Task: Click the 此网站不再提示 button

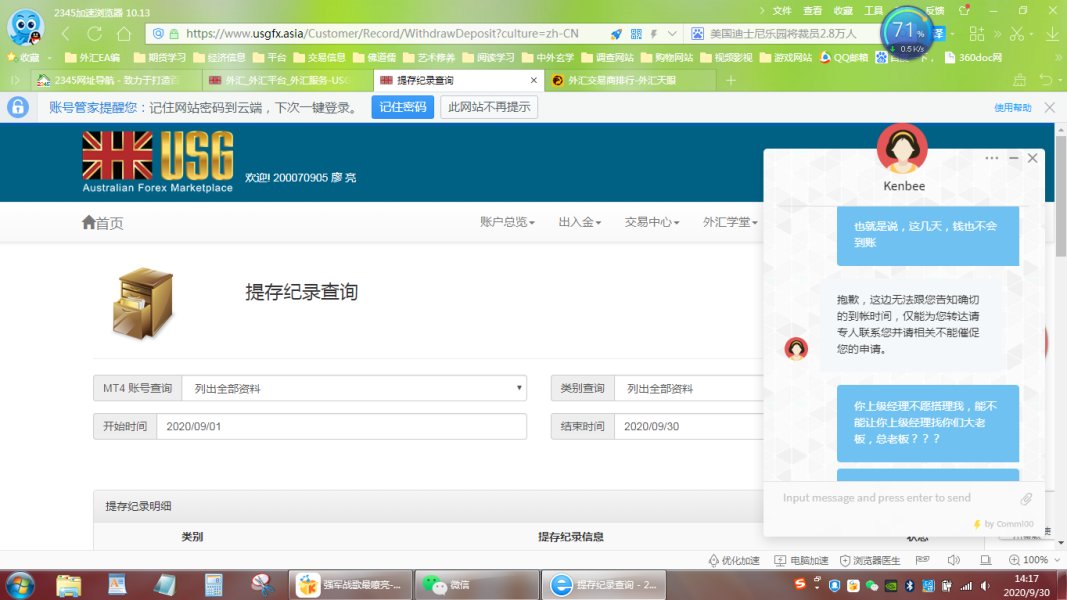Action: point(489,107)
